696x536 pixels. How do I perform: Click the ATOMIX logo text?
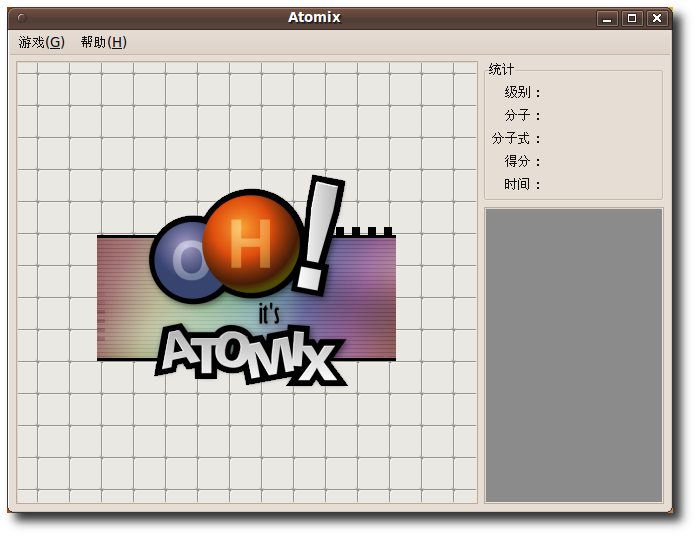click(251, 355)
